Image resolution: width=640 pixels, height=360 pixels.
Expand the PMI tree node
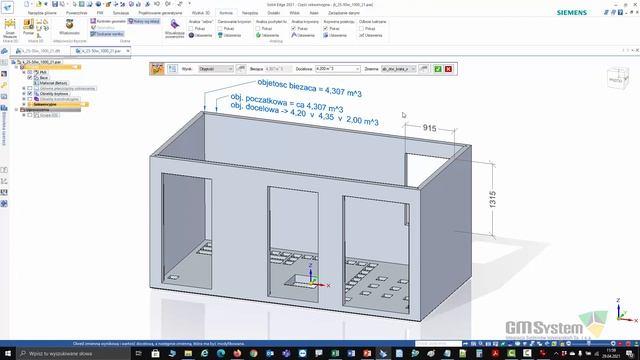click(x=24, y=72)
